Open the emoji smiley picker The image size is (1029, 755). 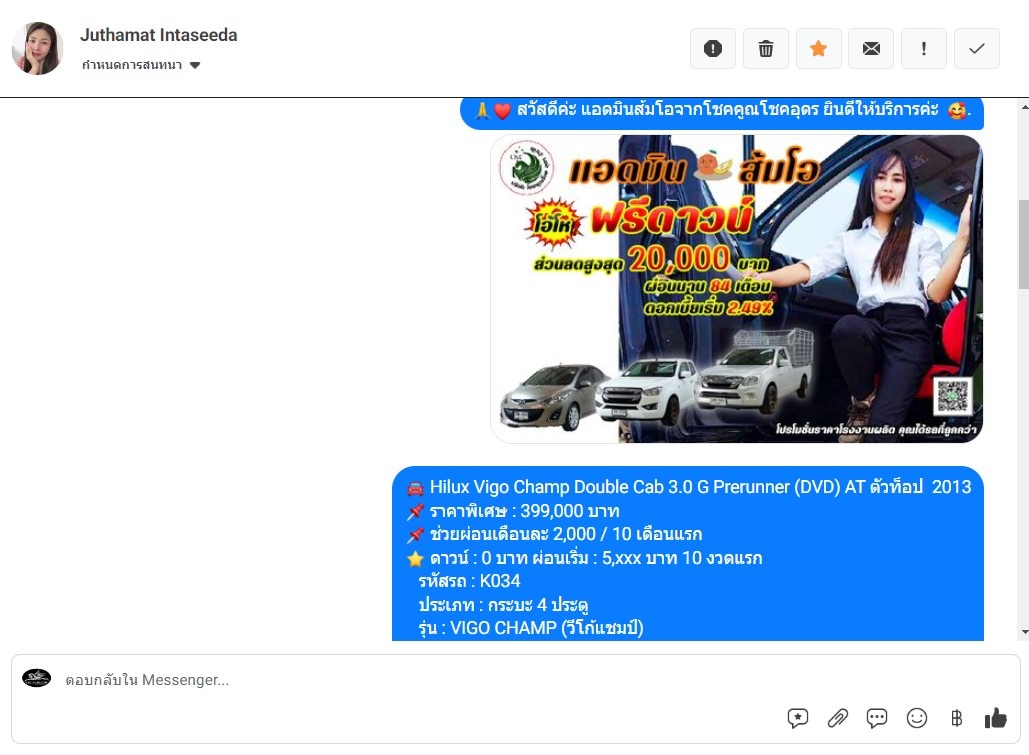click(917, 718)
